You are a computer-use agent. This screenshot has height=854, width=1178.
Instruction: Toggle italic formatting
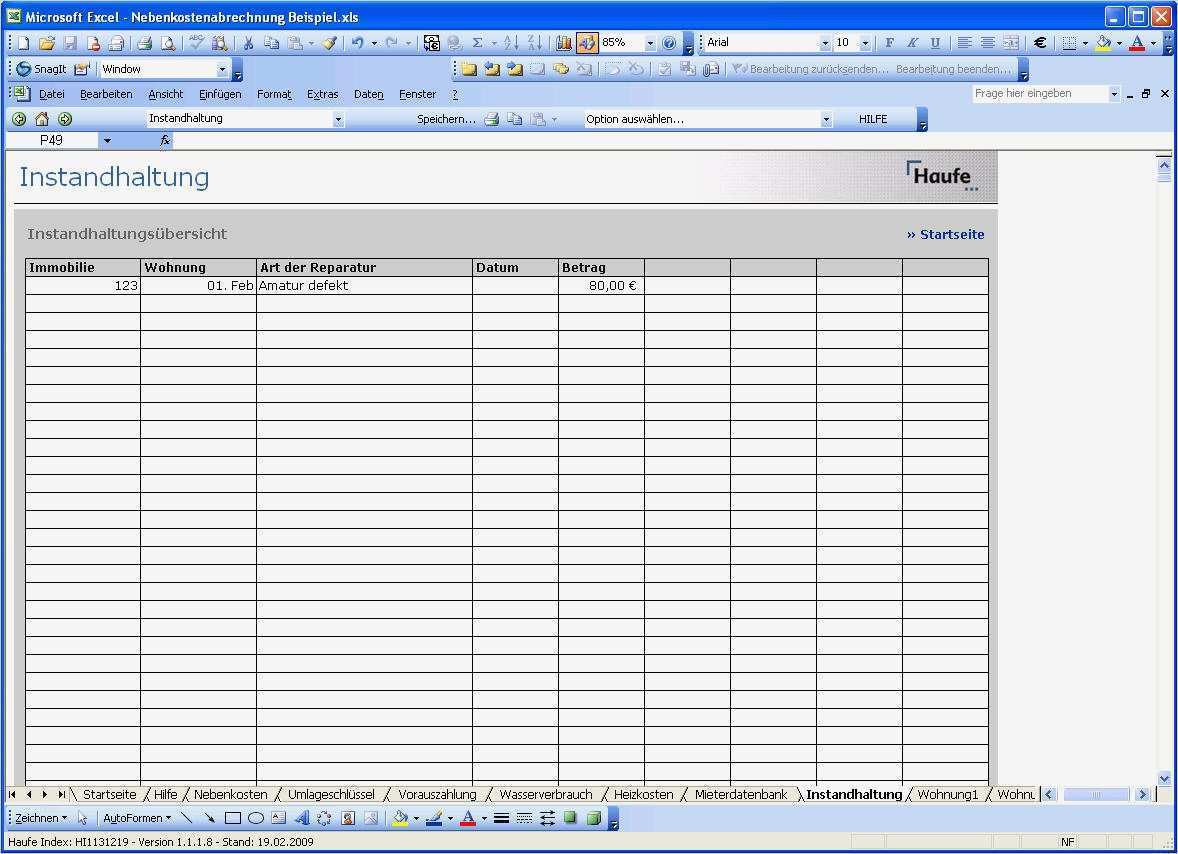pos(911,42)
